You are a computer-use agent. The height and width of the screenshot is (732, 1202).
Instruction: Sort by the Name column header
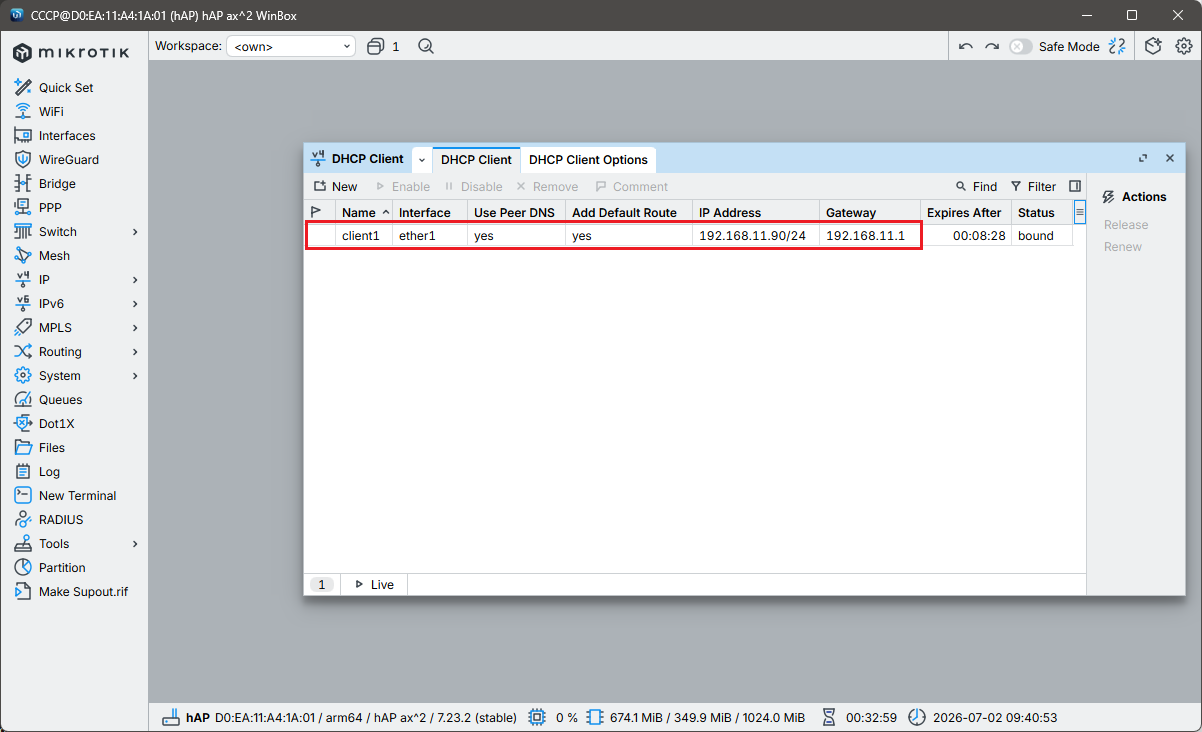pyautogui.click(x=364, y=212)
